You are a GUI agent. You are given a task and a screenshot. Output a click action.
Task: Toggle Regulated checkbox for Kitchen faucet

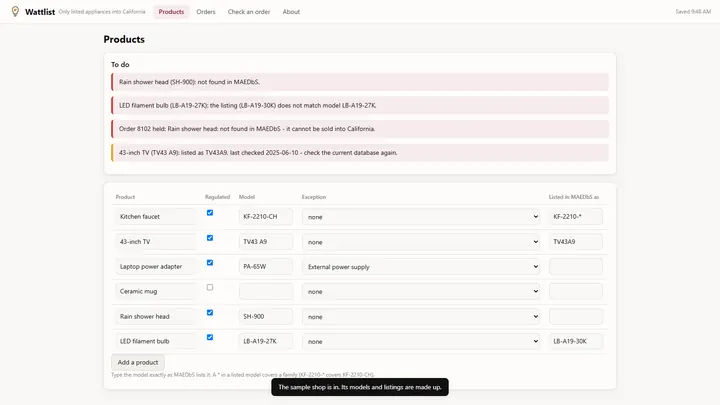210,213
